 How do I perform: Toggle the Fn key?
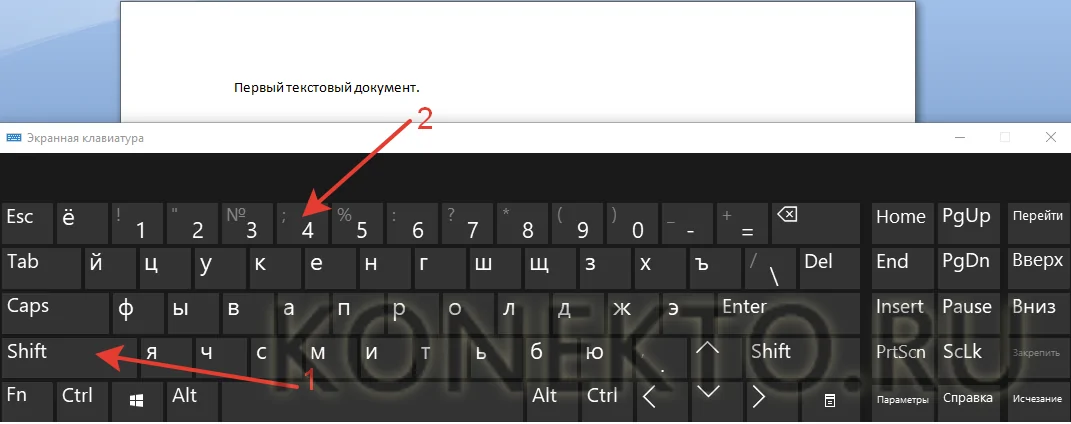pos(27,401)
